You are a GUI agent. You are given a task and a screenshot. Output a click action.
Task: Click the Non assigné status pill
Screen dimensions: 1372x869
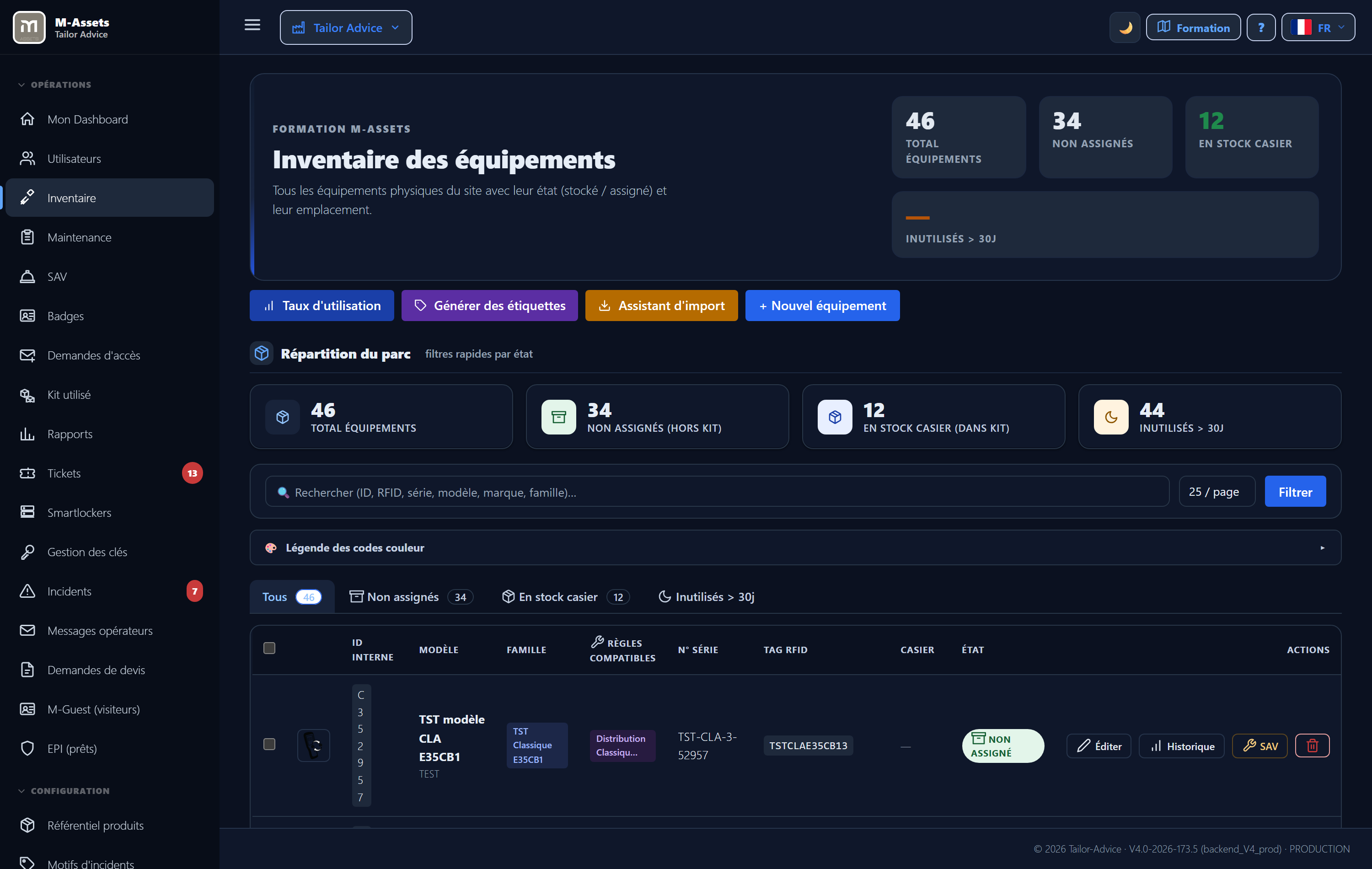[1003, 746]
